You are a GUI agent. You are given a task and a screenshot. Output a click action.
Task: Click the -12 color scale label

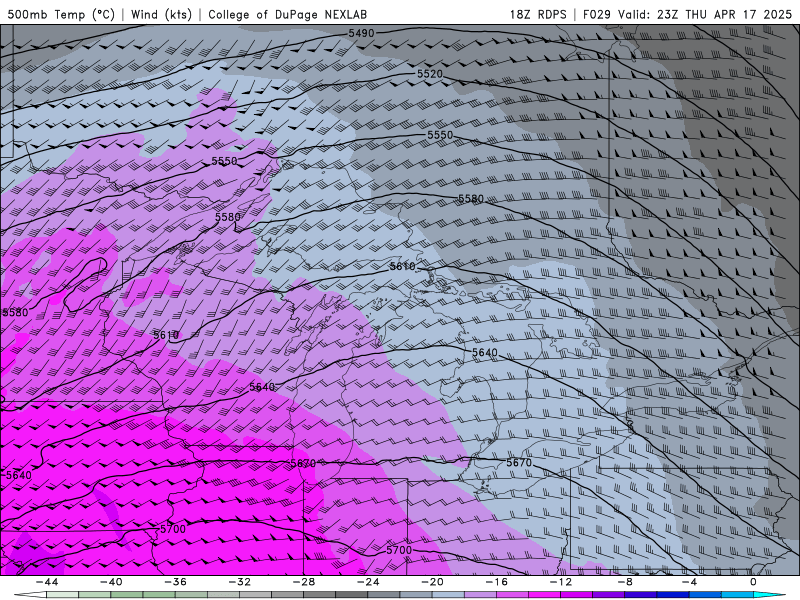coord(561,582)
